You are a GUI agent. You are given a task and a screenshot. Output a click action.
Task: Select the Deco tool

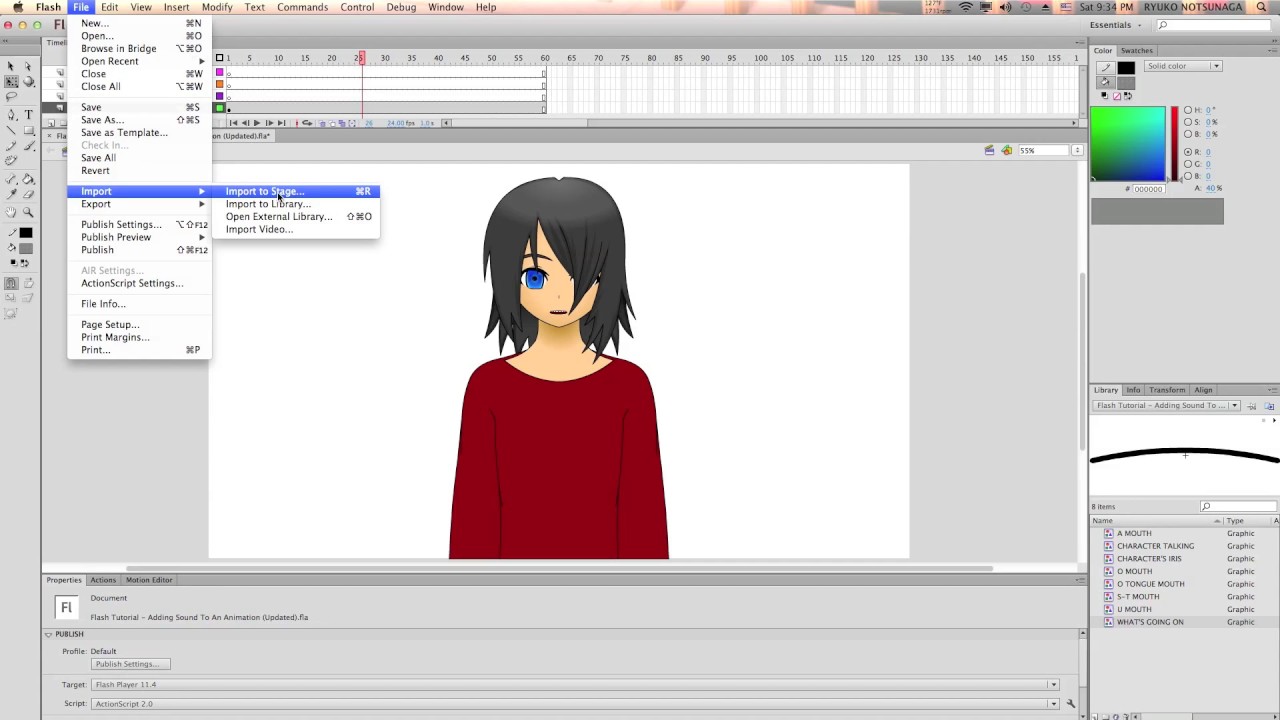click(x=11, y=160)
